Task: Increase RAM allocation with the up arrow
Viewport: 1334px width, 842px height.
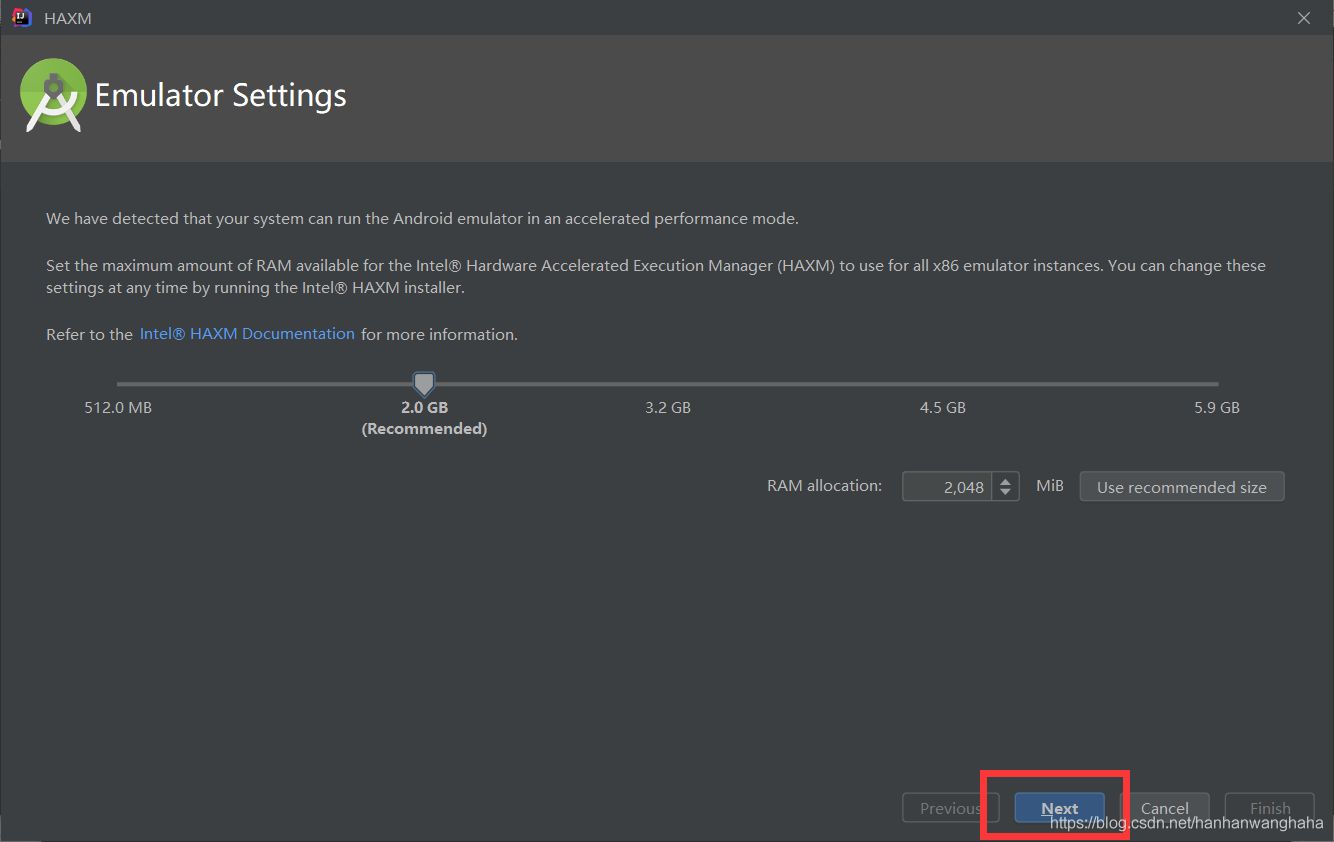Action: 1006,481
